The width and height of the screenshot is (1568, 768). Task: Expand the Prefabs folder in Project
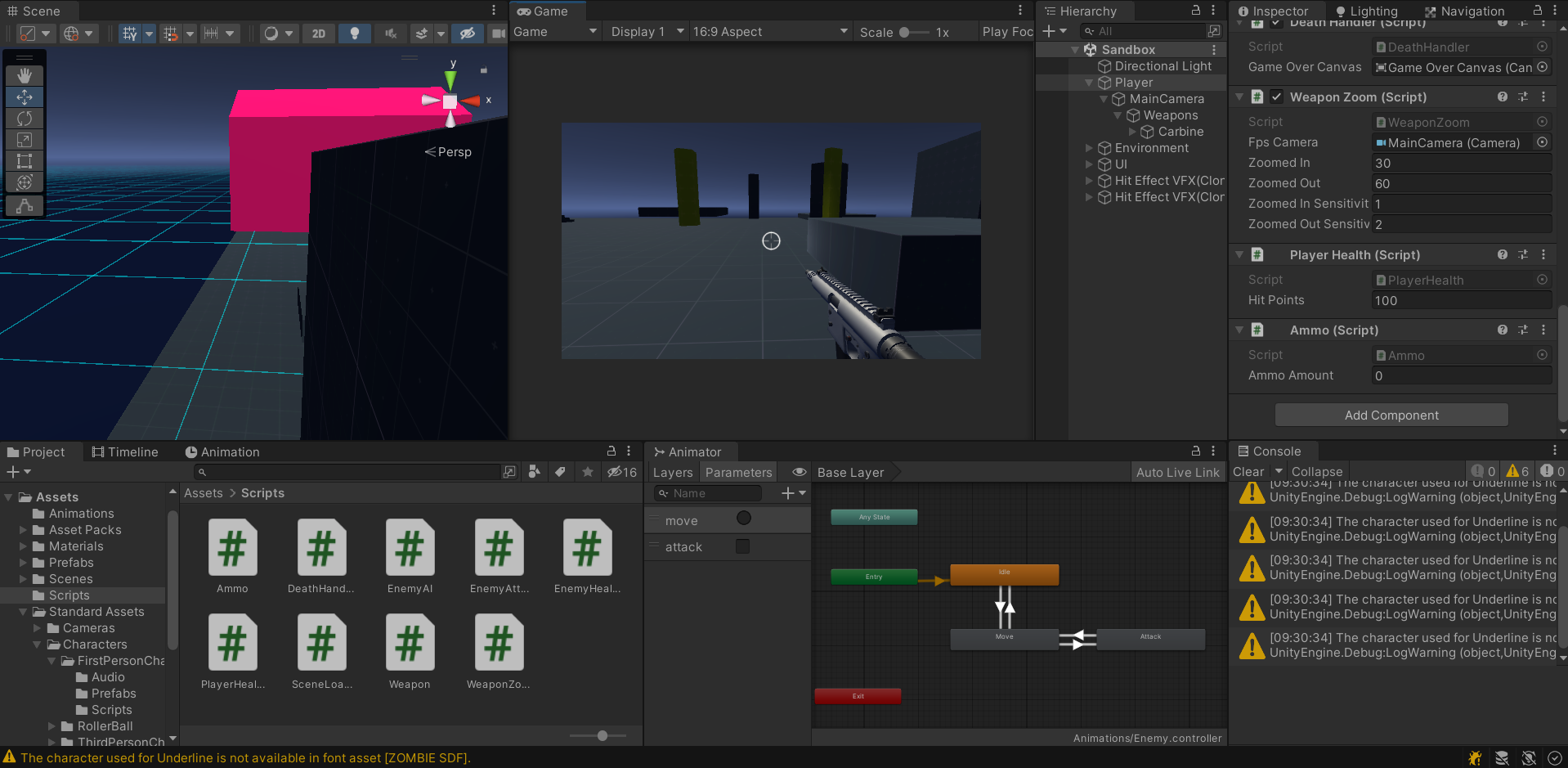(x=23, y=563)
